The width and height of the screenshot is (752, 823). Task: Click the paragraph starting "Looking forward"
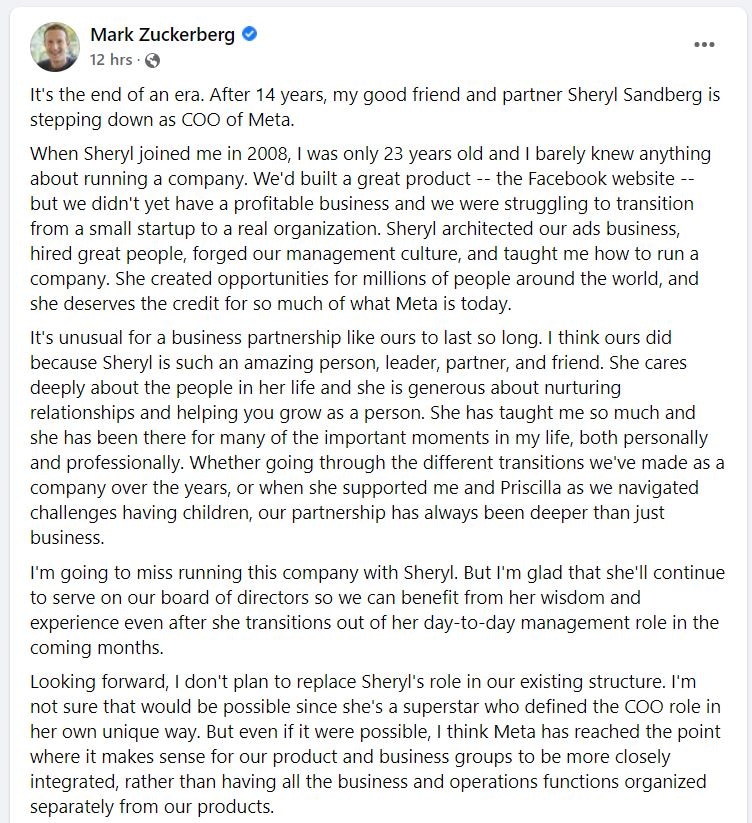pos(370,743)
